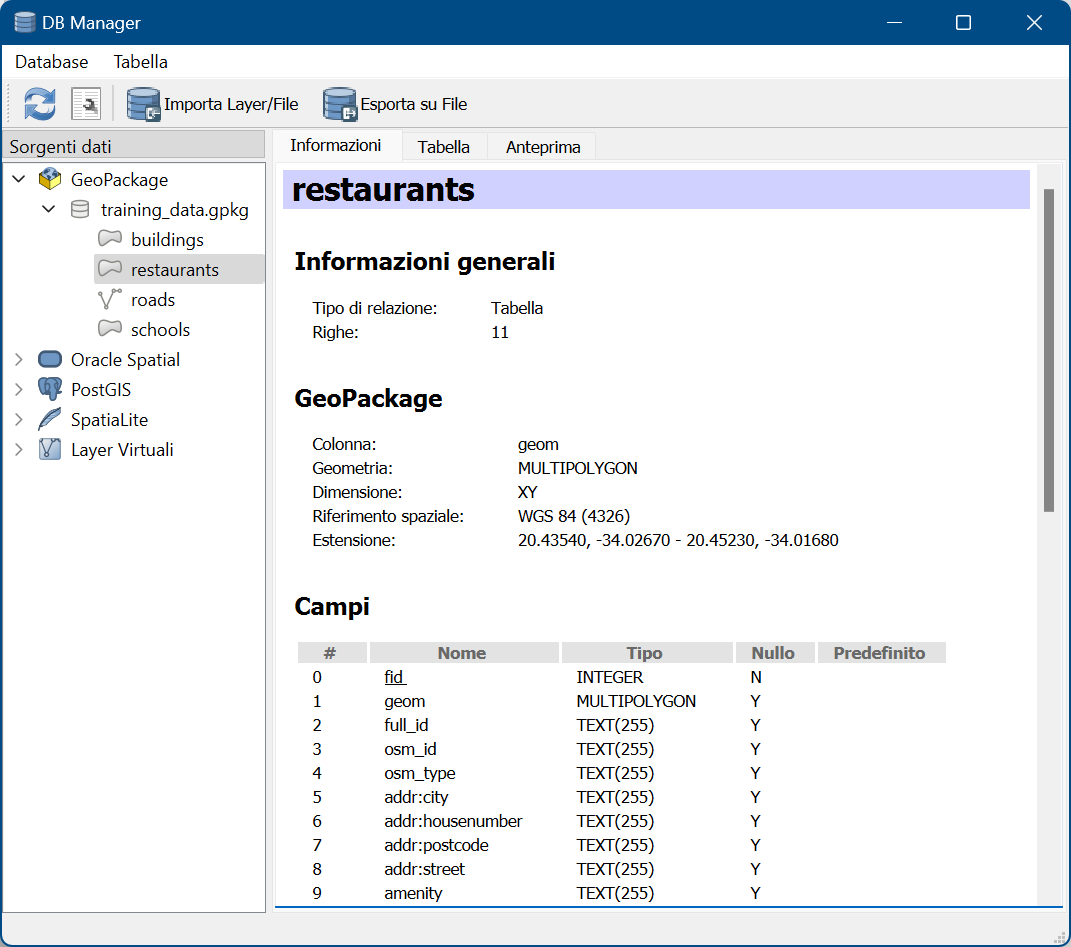
Task: Select the GeoPackage label in tree
Action: 120,180
